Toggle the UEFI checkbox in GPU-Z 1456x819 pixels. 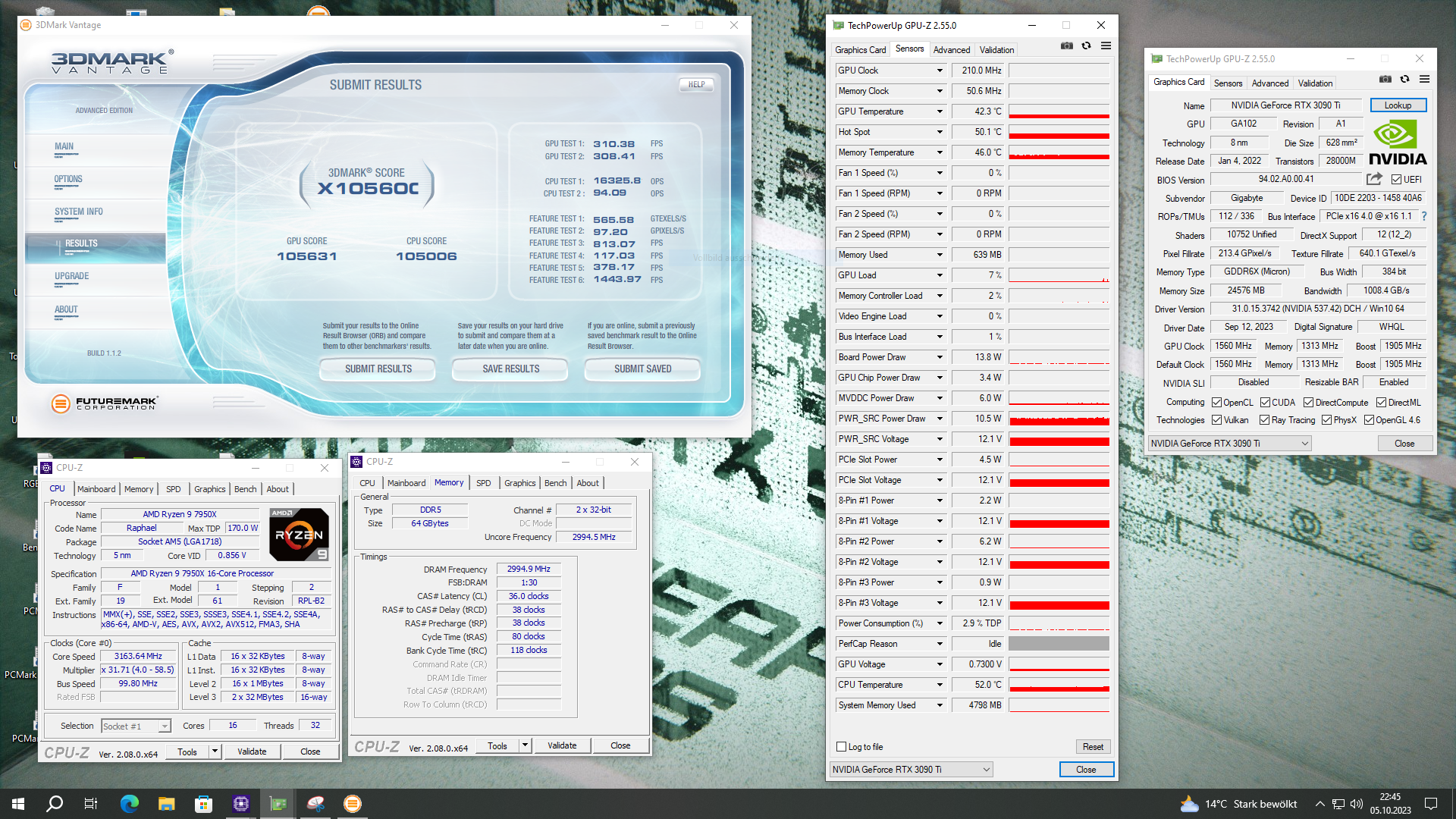pos(1397,180)
